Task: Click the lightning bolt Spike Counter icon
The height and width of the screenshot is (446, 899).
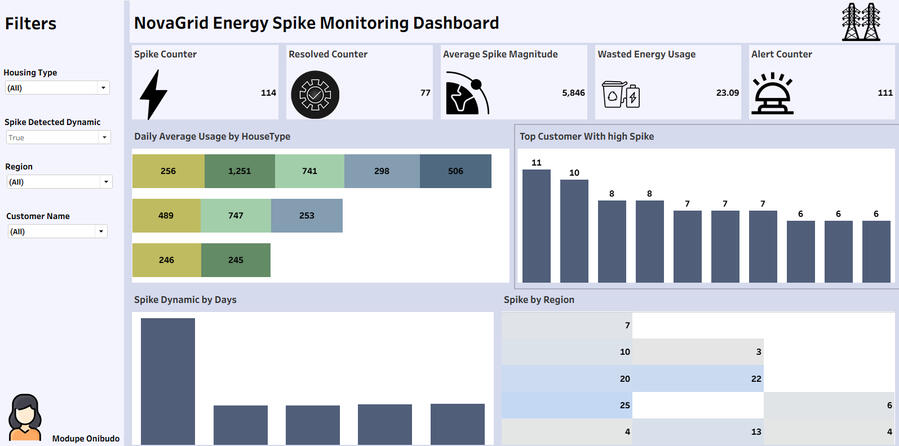Action: tap(153, 94)
